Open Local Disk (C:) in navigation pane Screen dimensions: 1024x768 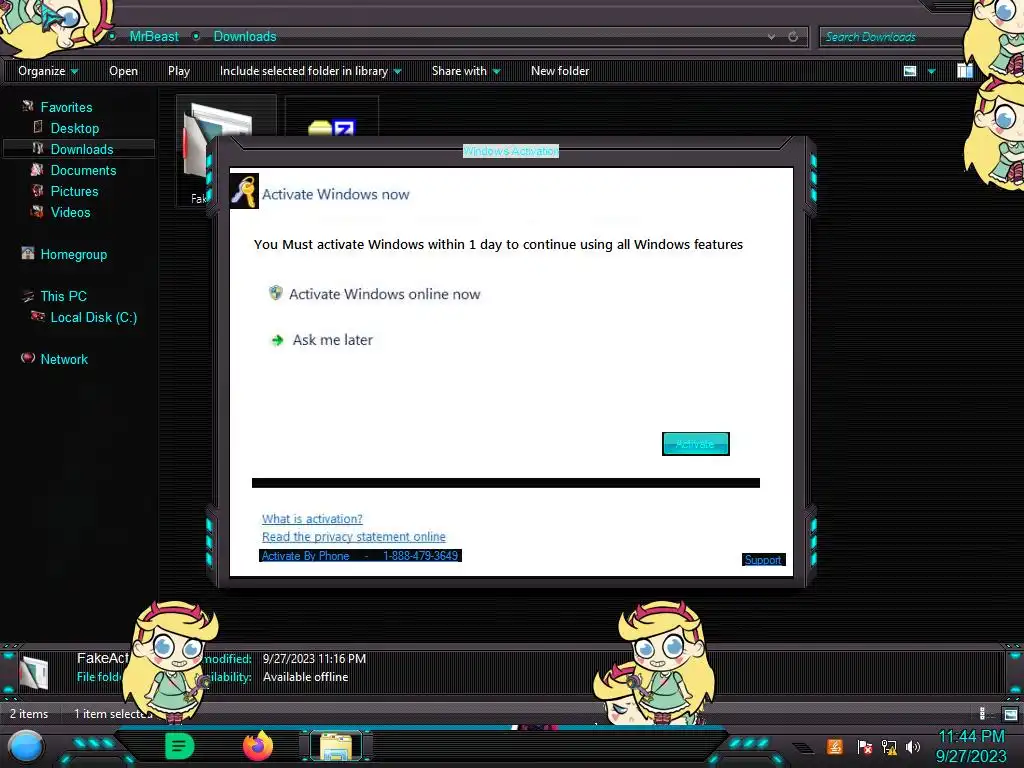tap(93, 317)
